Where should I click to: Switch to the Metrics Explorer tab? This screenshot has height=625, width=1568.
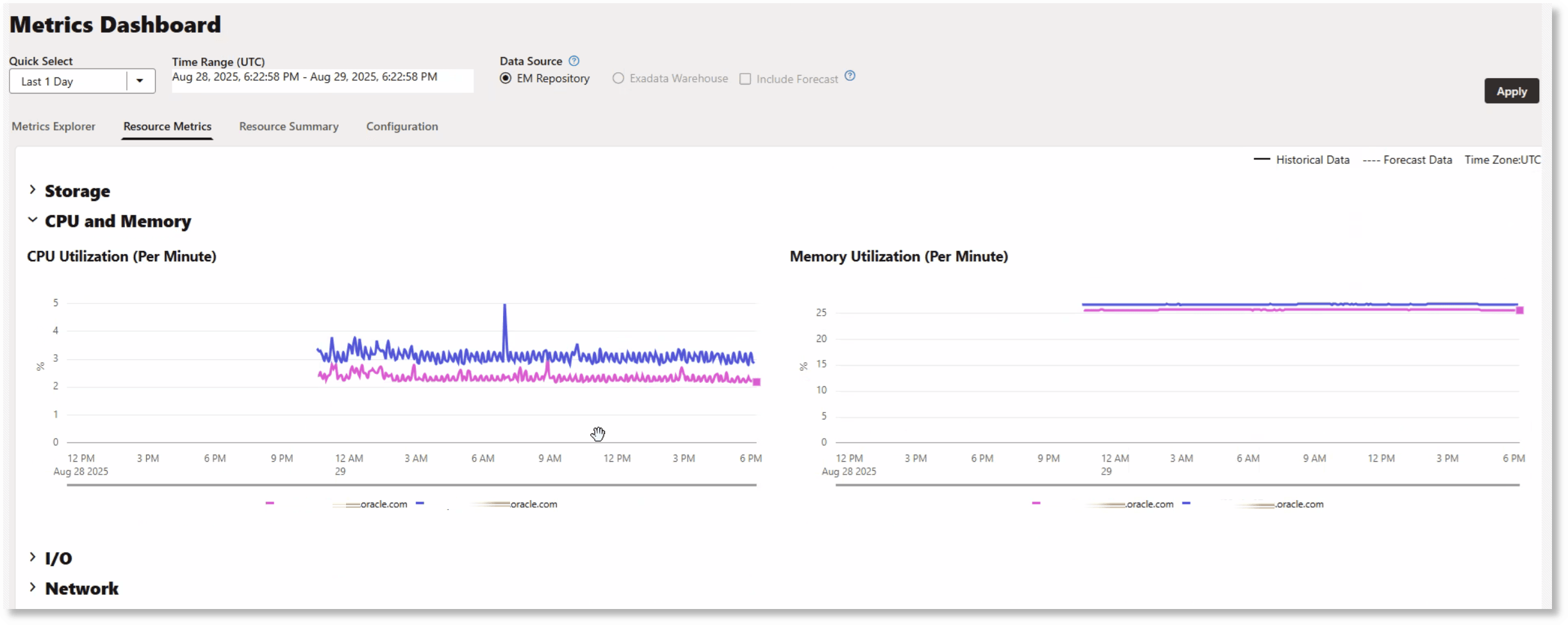[53, 126]
